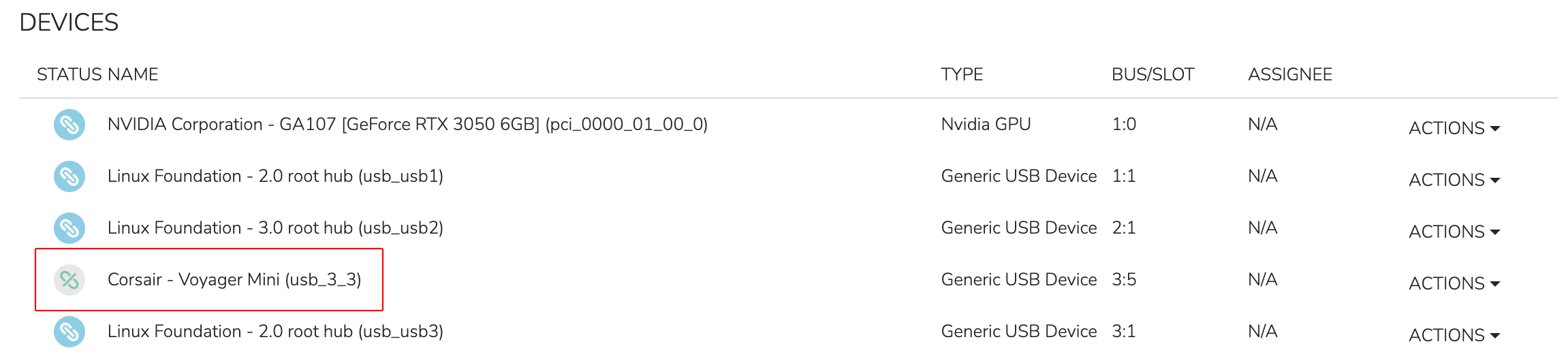Click status icon for usb_usb3 root hub
The image size is (1568, 361).
(x=69, y=332)
